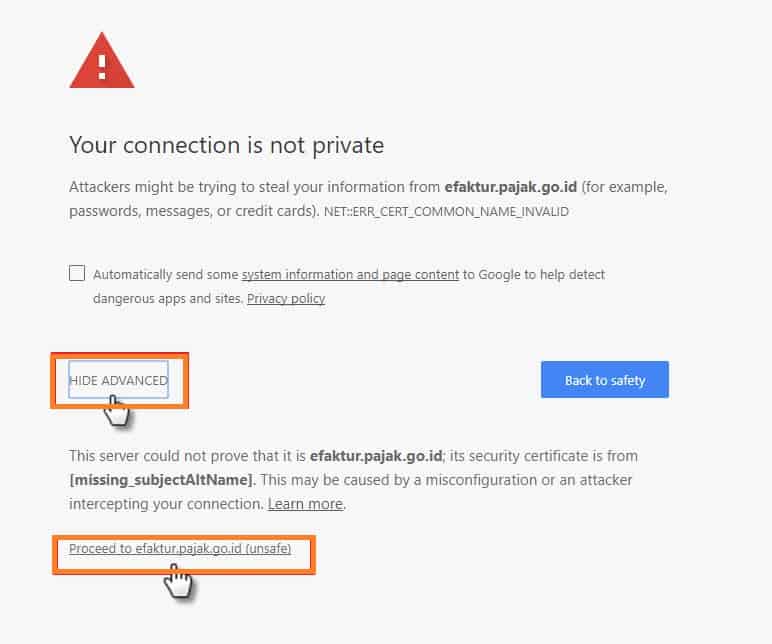Click bold efaktur.pajak.go.id in the Attackers paragraph
Viewport: 772px width, 644px height.
(x=511, y=187)
